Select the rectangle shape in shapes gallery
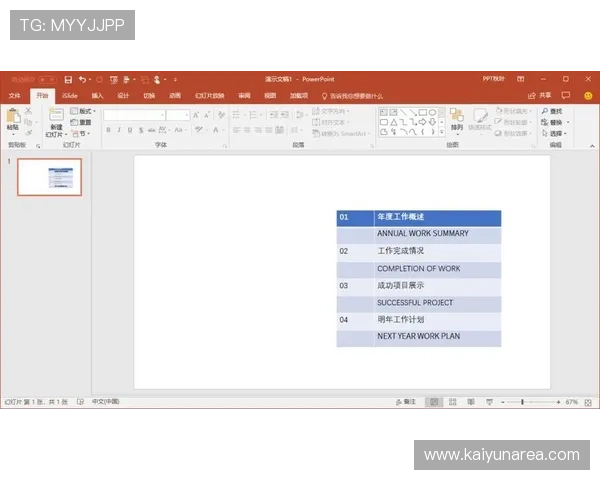600x480 pixels. point(423,112)
